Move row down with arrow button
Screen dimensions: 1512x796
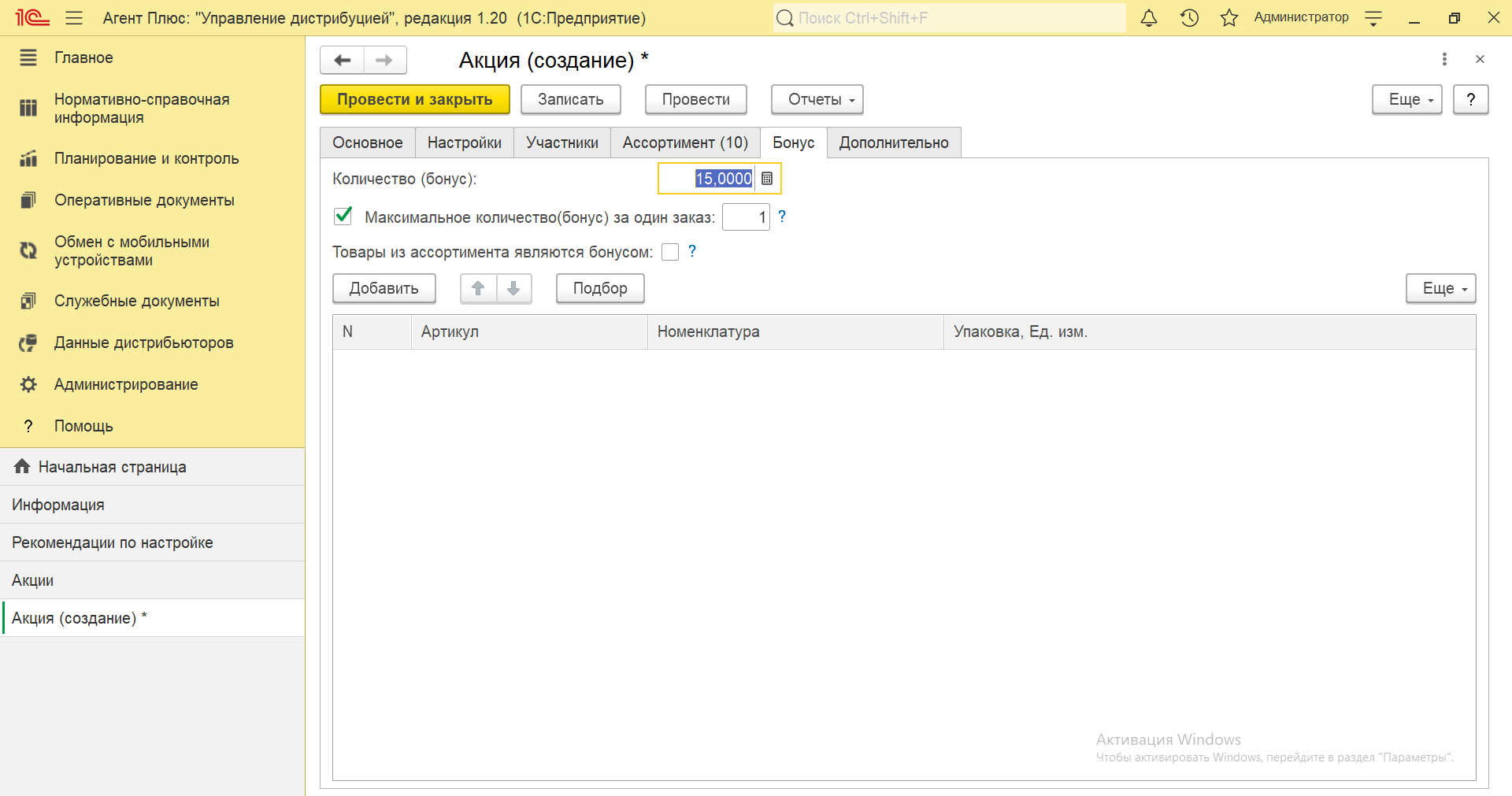point(513,288)
